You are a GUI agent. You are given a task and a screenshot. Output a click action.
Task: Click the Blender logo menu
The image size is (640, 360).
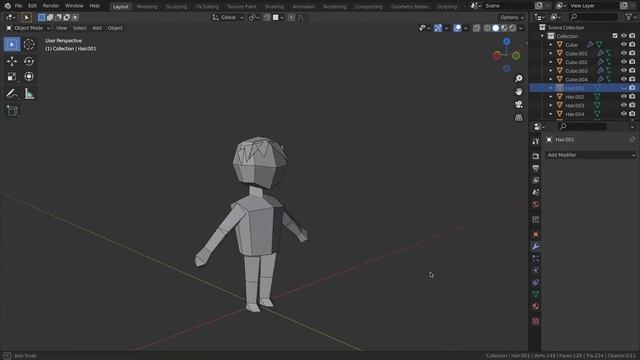tap(7, 6)
